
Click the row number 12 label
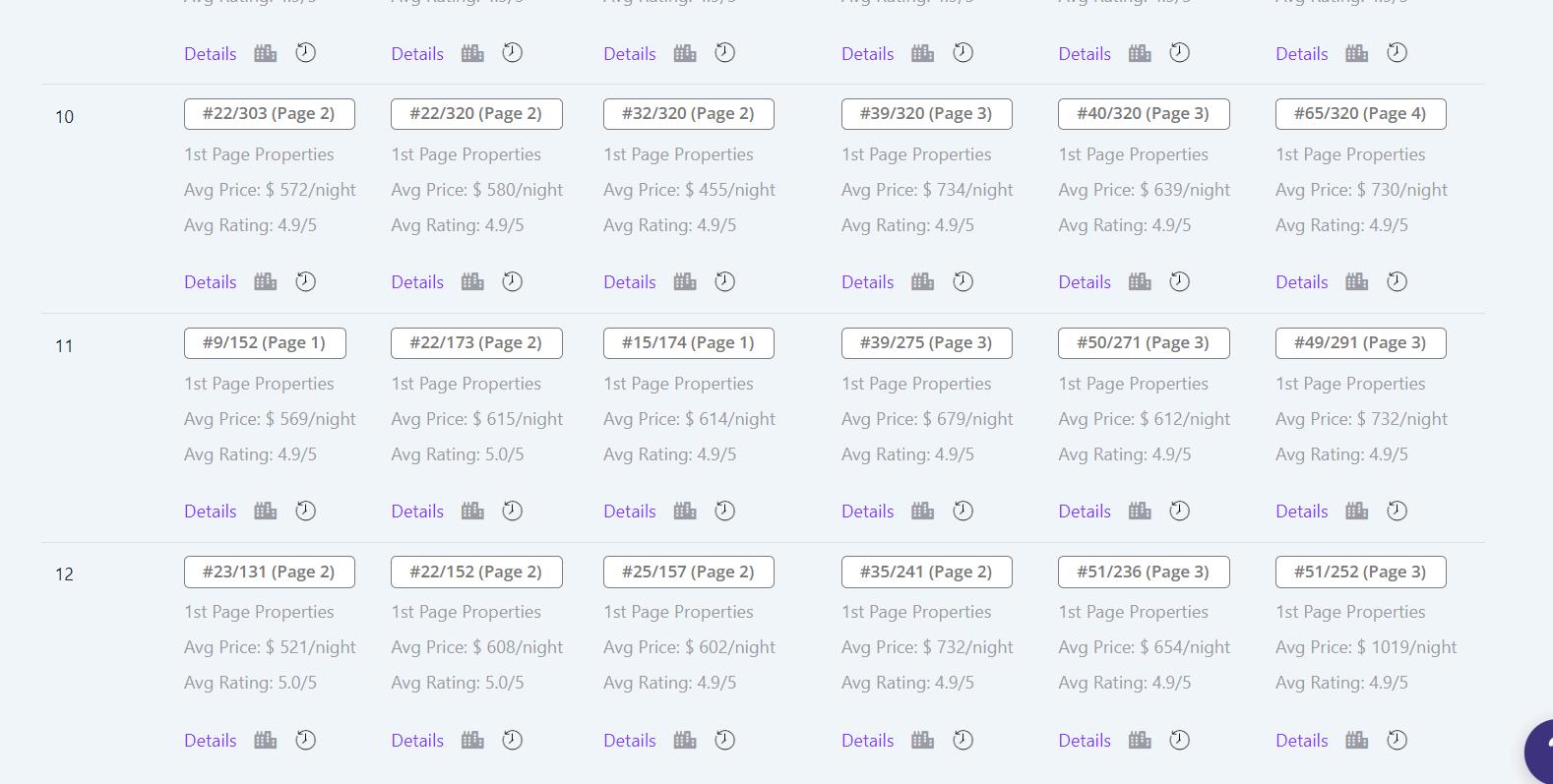coord(64,574)
